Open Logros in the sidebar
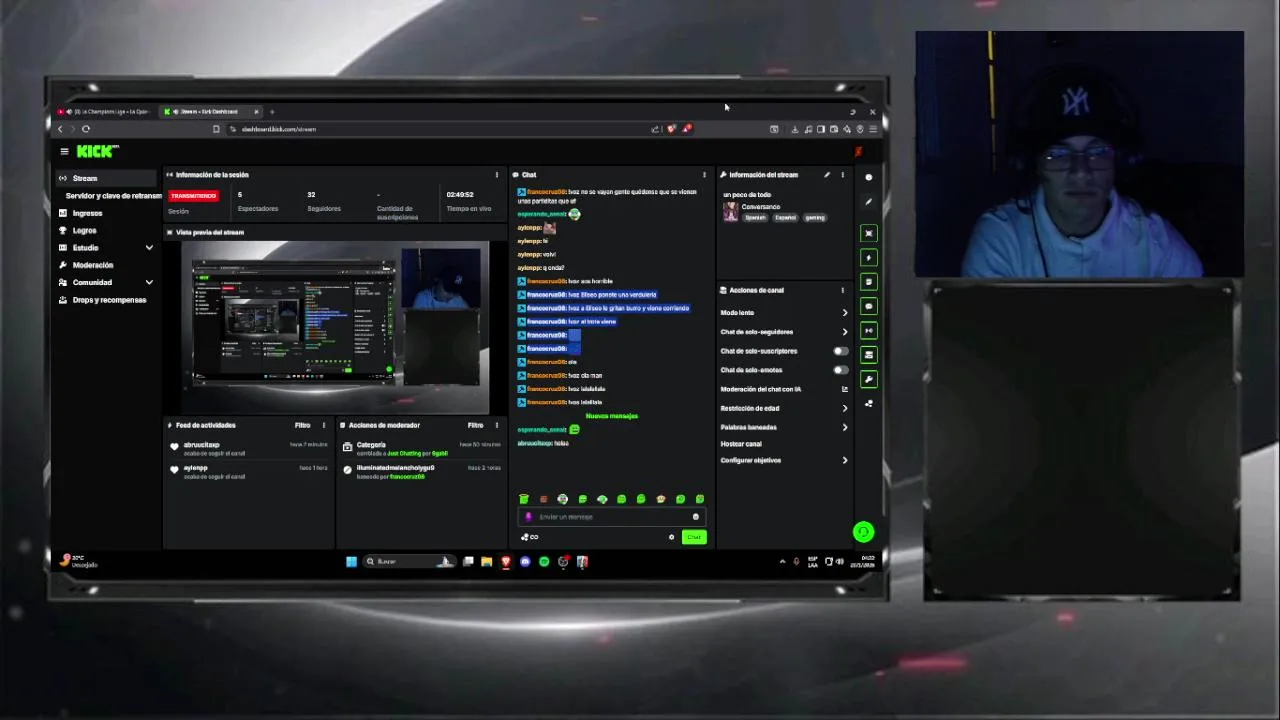 tap(84, 230)
